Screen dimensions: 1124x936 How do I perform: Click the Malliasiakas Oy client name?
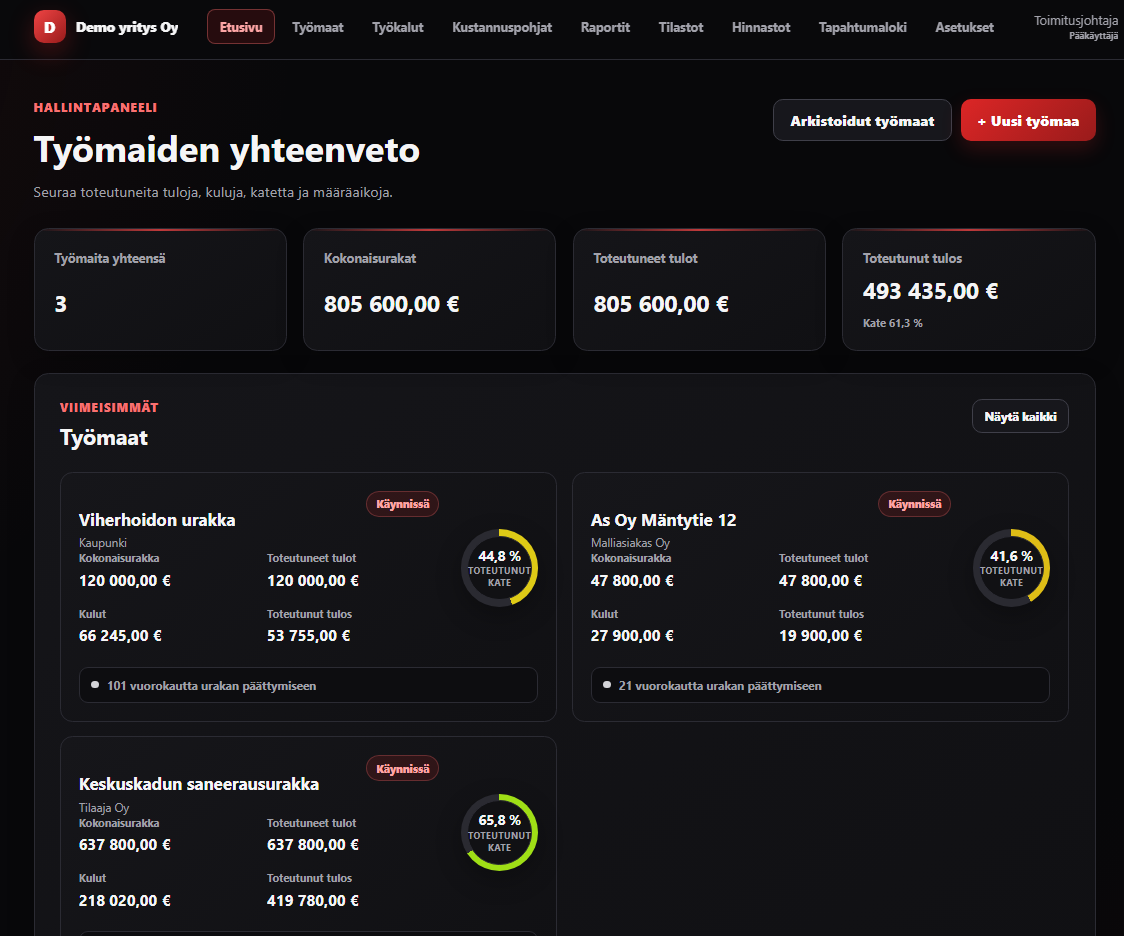(x=630, y=543)
